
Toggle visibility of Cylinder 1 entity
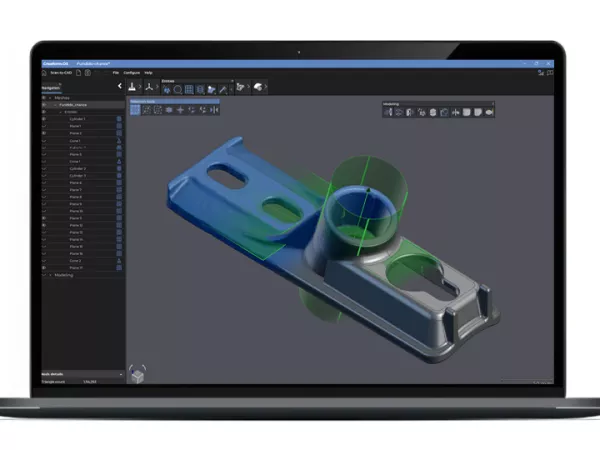44,119
